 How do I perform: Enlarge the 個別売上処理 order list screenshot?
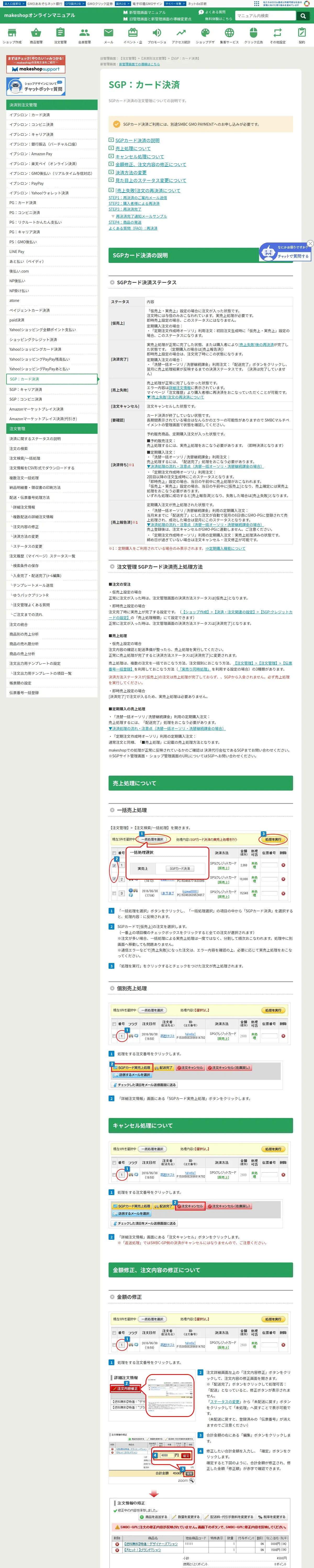click(x=200, y=1024)
